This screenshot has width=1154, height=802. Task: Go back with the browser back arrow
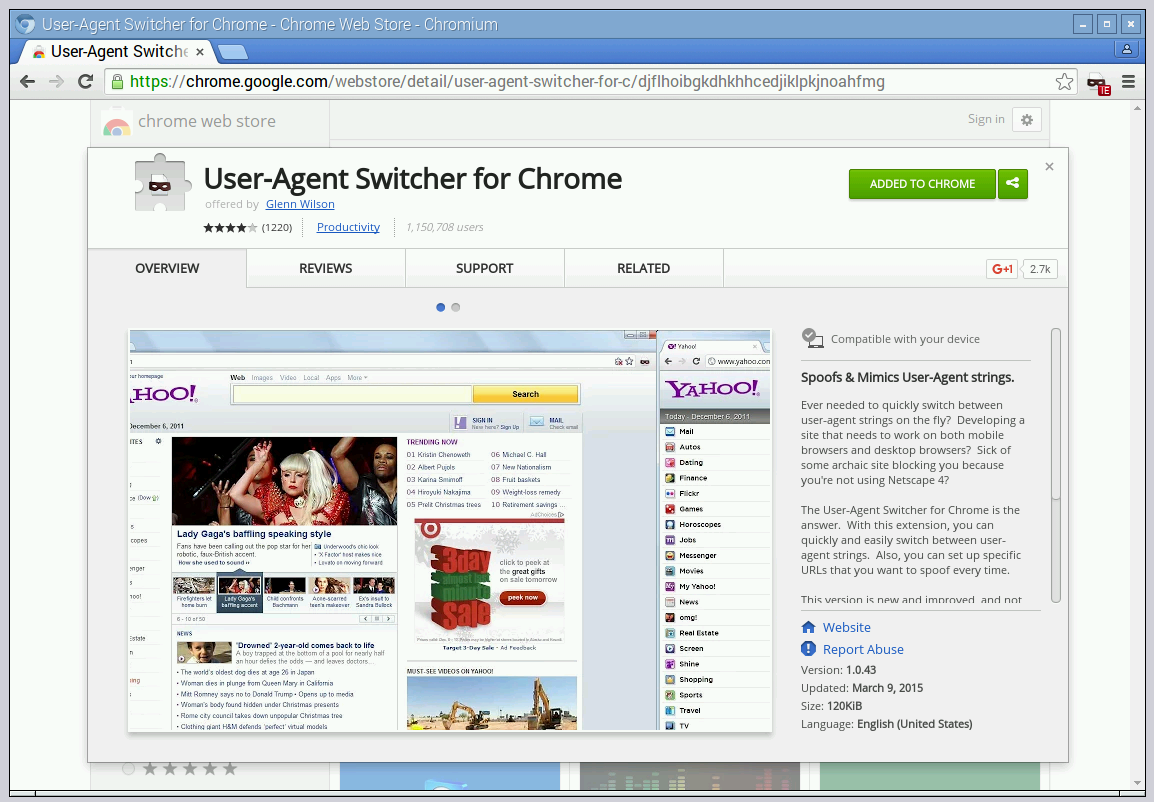pos(27,82)
